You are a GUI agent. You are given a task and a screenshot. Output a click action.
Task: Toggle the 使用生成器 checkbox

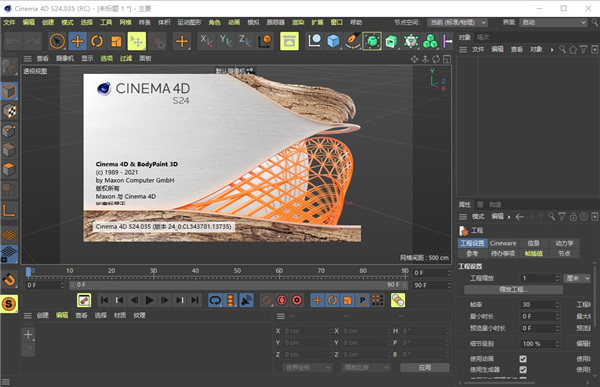[x=523, y=370]
